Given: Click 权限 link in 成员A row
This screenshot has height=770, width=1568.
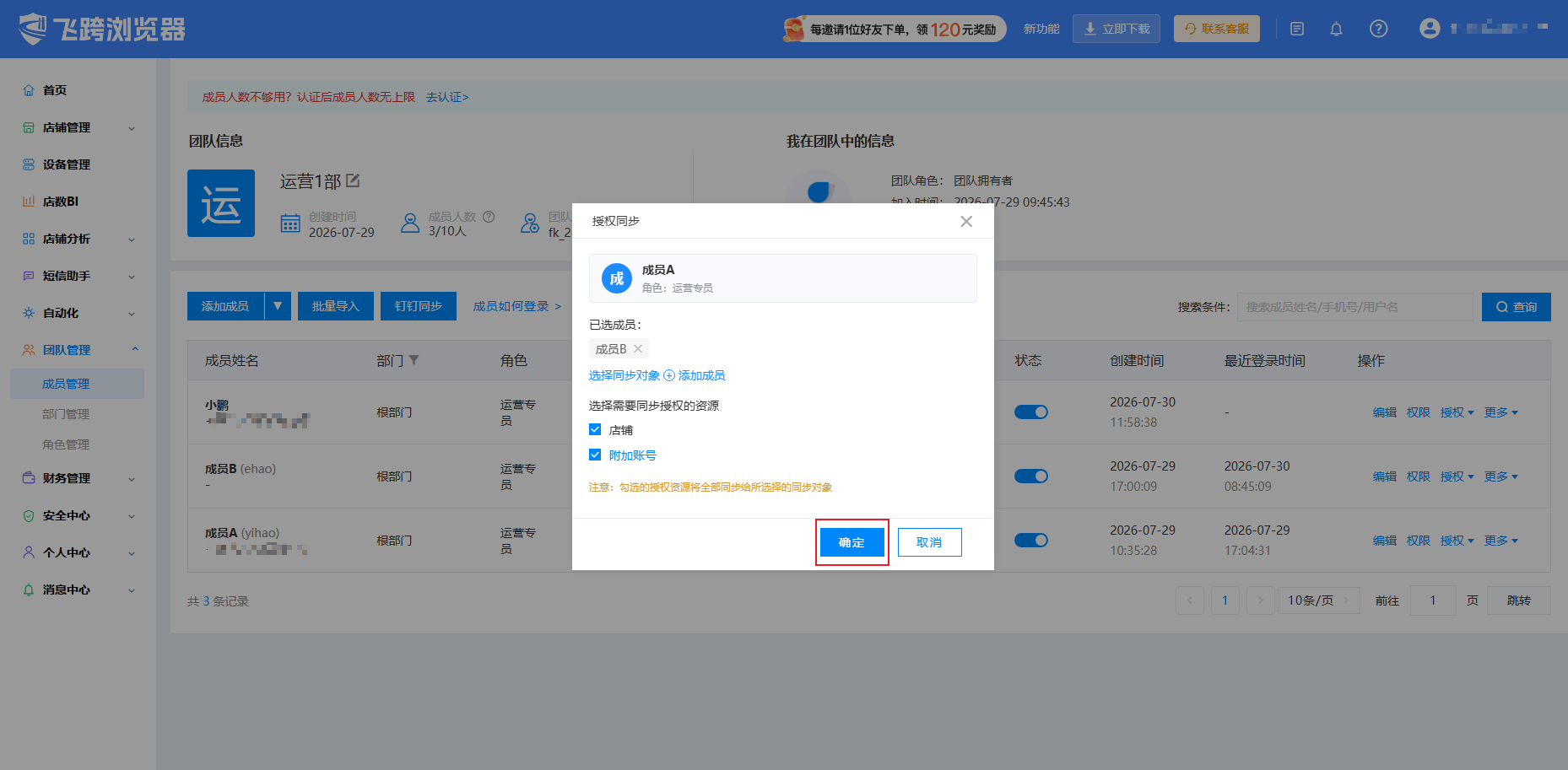Looking at the screenshot, I should coord(1418,541).
